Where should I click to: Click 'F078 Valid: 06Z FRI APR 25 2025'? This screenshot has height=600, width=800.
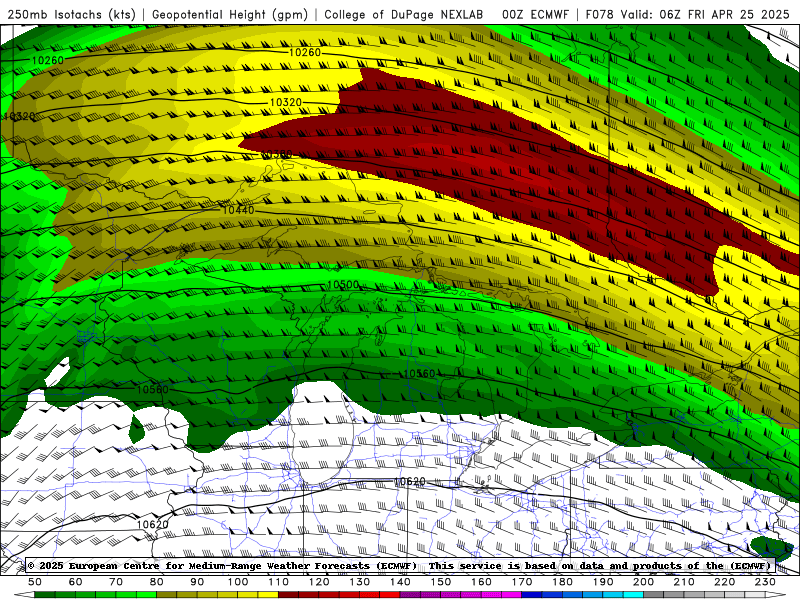(687, 15)
